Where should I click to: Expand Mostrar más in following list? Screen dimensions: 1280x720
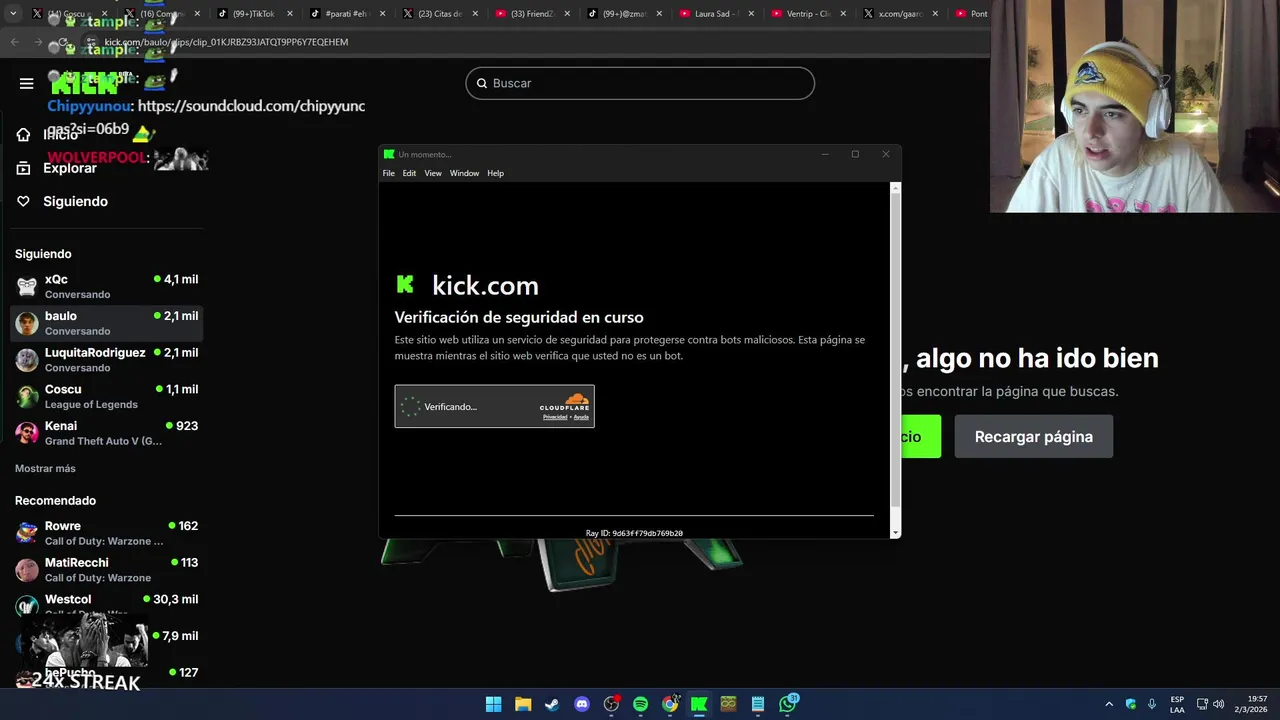click(x=45, y=468)
